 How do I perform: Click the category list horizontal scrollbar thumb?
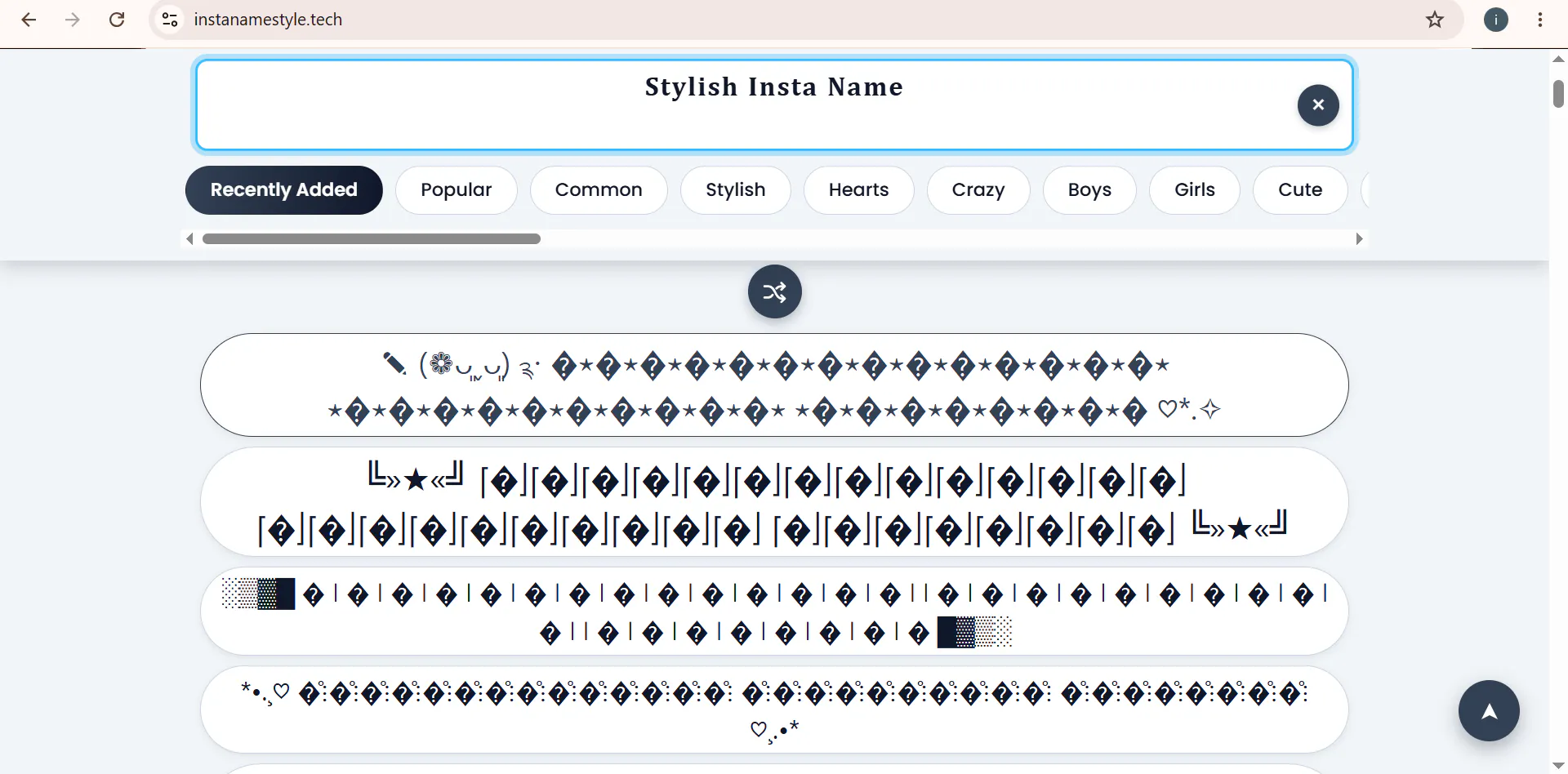coord(372,238)
